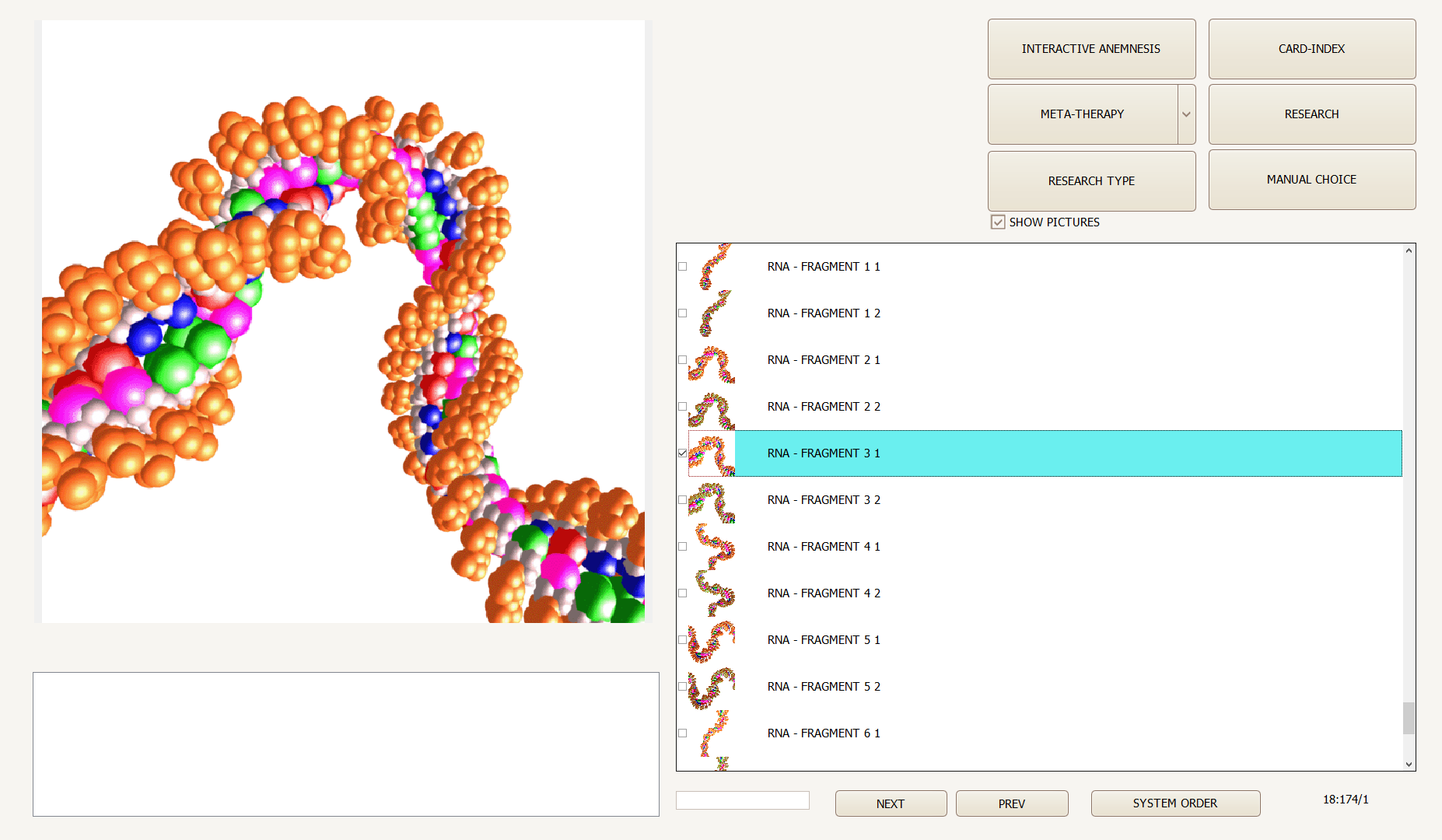Select the RNA - FRAGMENT 5 2 label

pos(824,687)
